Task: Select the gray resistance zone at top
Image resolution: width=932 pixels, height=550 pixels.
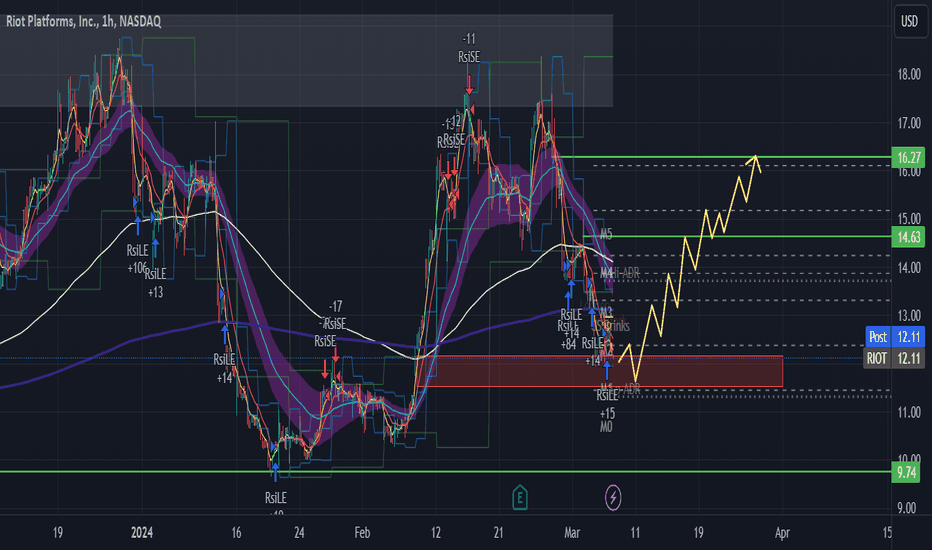Action: pyautogui.click(x=306, y=61)
